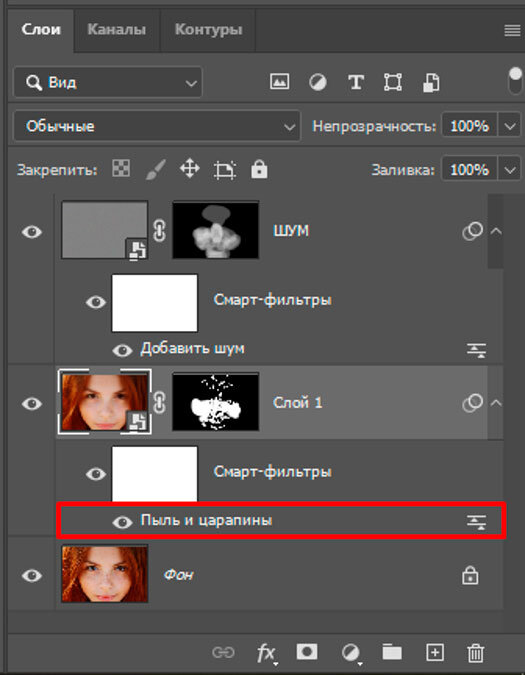Hide the Добавить шум filter eye

pos(122,350)
